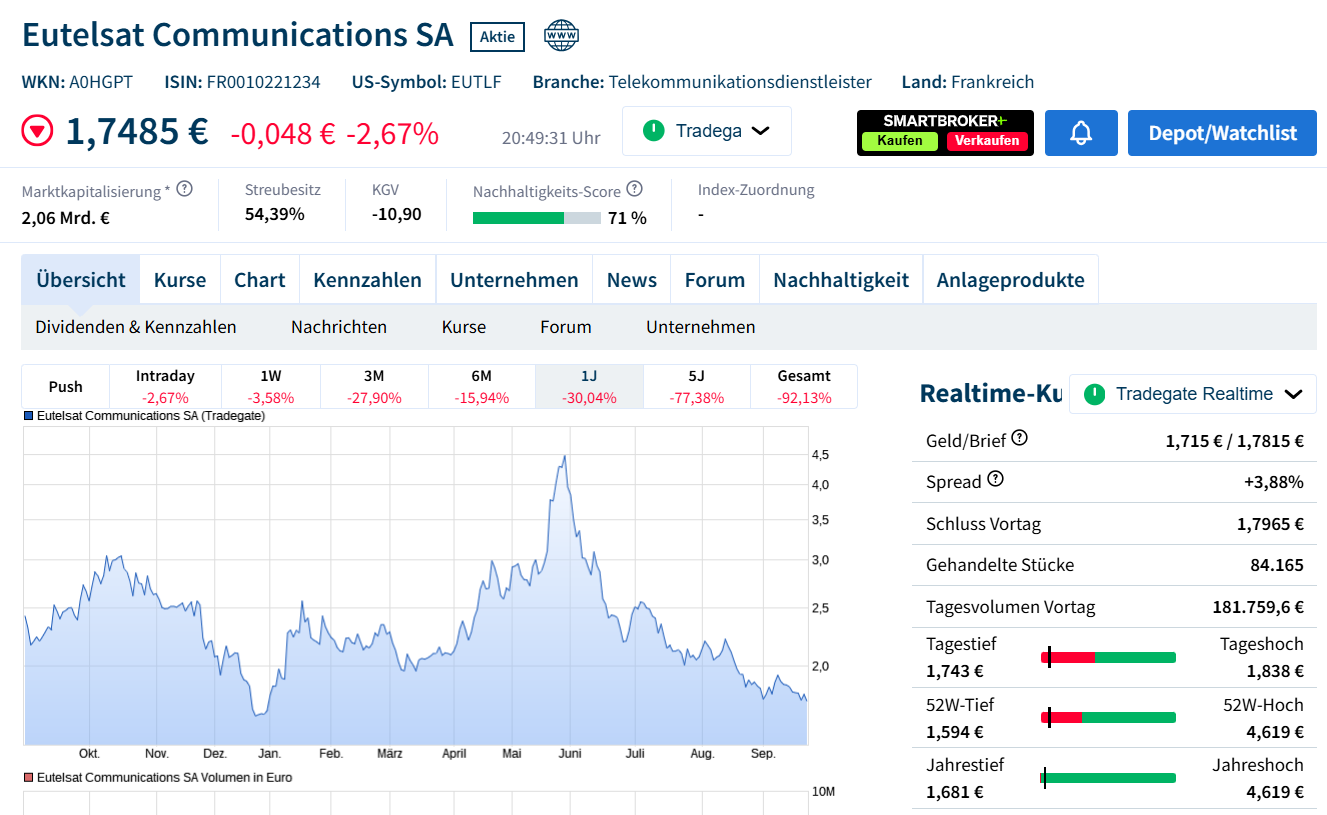Image resolution: width=1327 pixels, height=815 pixels.
Task: Click the Realtime-Ku heading
Action: pyautogui.click(x=991, y=394)
